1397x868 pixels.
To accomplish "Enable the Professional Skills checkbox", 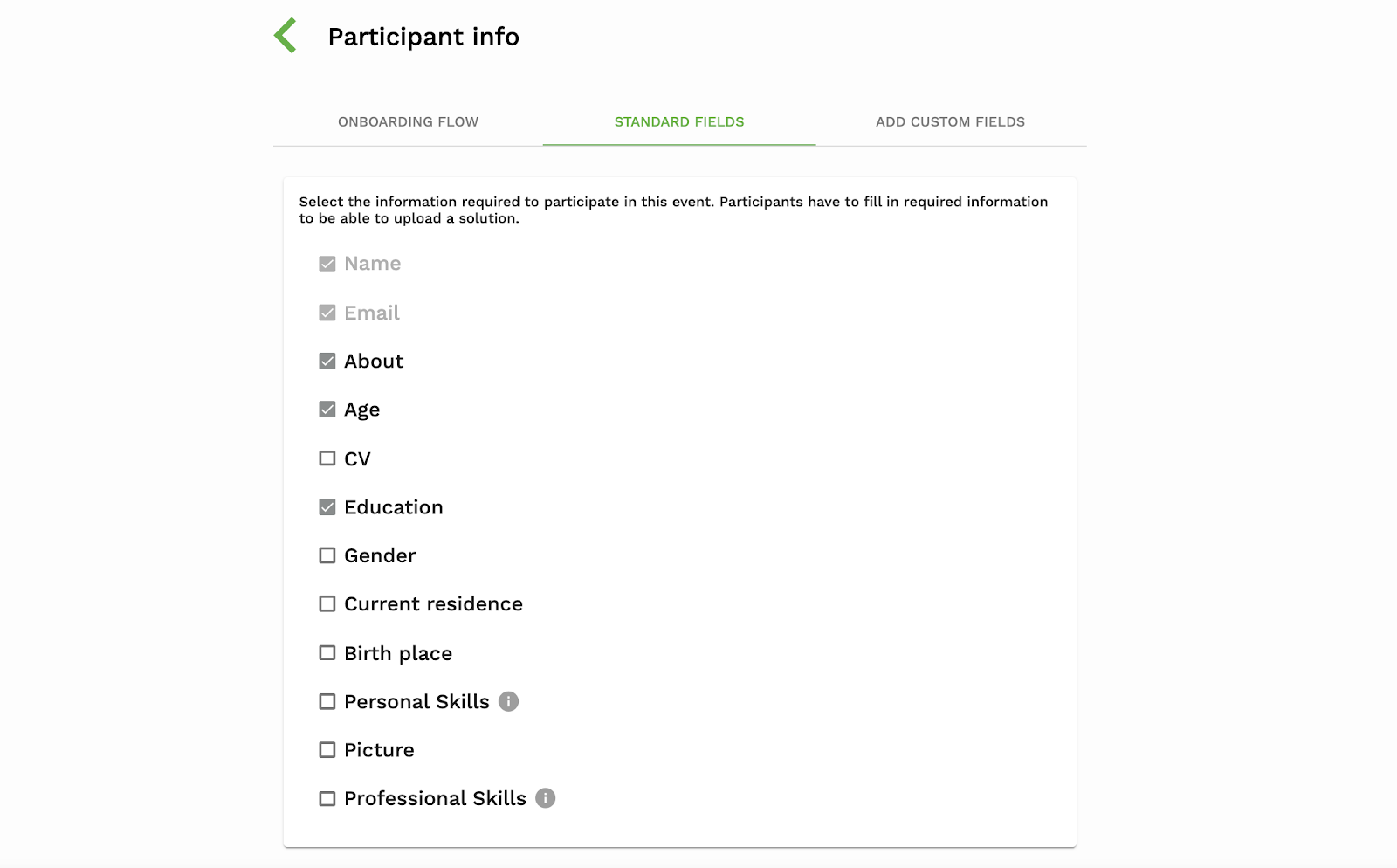I will 327,798.
